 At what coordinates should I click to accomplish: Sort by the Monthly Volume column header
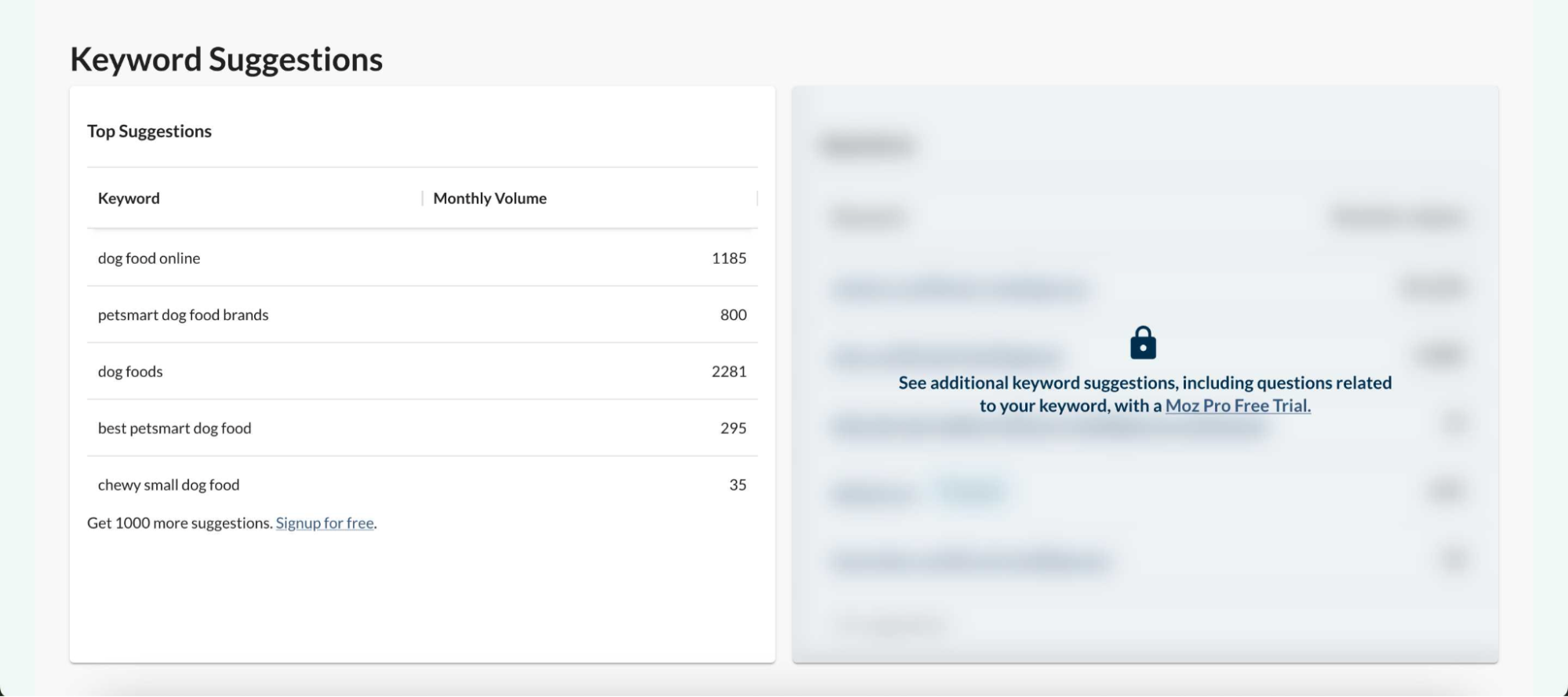point(489,199)
